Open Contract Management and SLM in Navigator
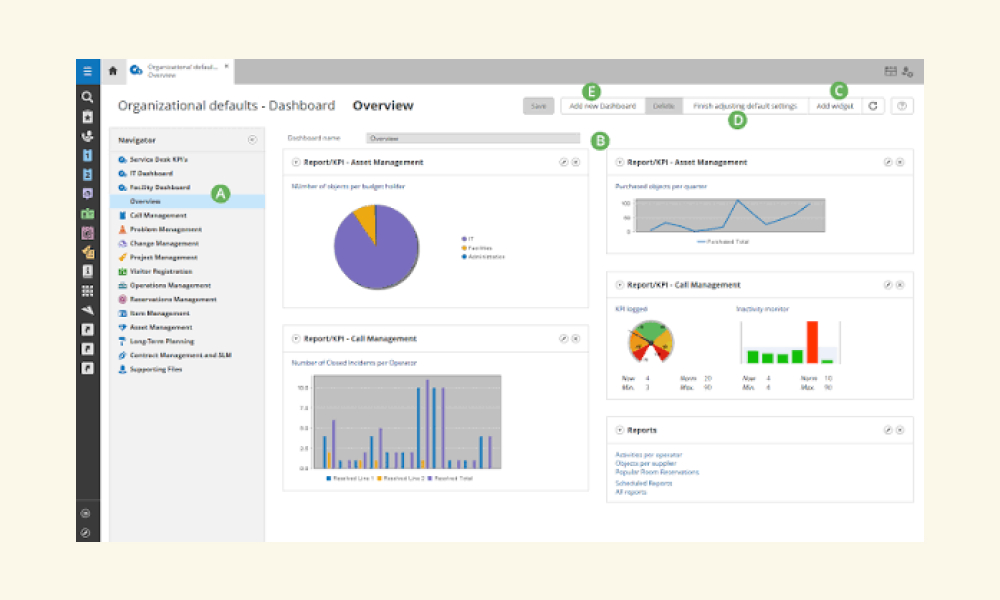Image resolution: width=1000 pixels, height=600 pixels. coord(180,356)
